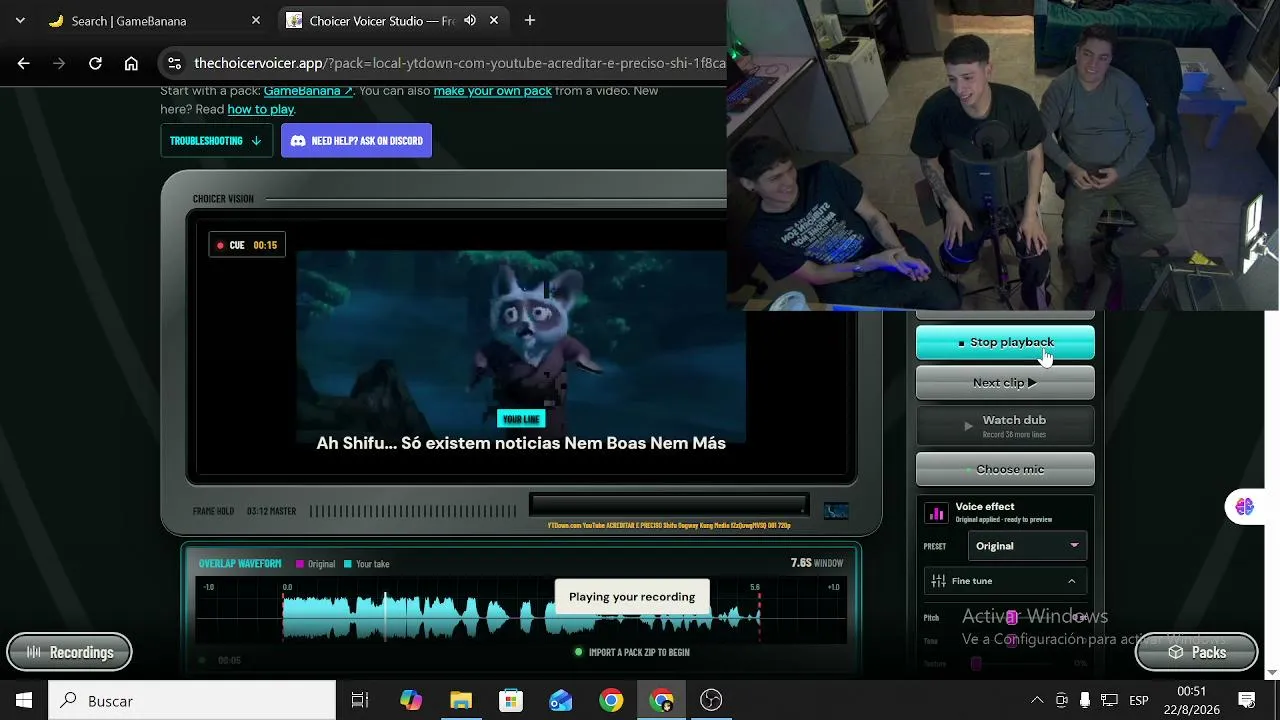Click the 'YOUR LINE' badge
The width and height of the screenshot is (1280, 720).
click(x=521, y=419)
